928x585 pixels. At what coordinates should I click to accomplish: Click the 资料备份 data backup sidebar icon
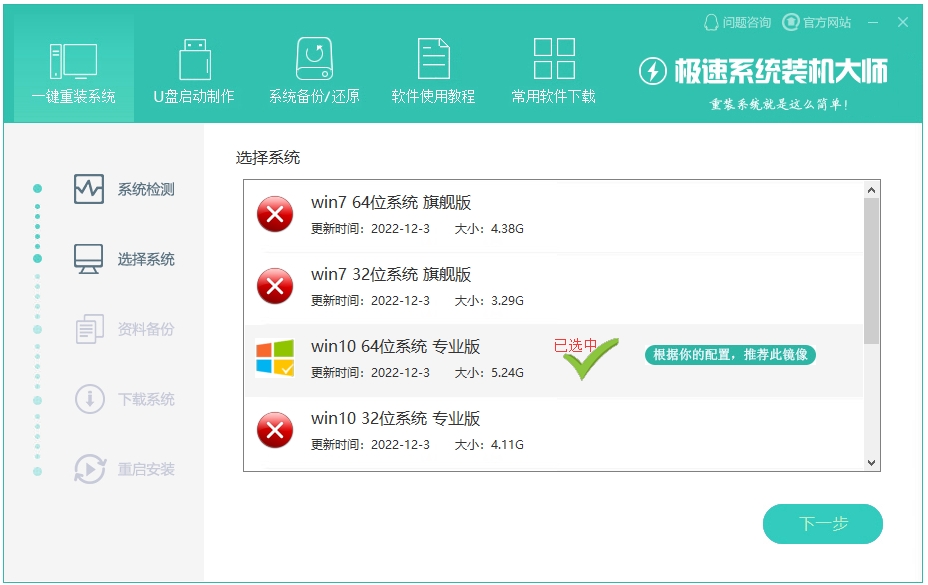click(x=88, y=329)
